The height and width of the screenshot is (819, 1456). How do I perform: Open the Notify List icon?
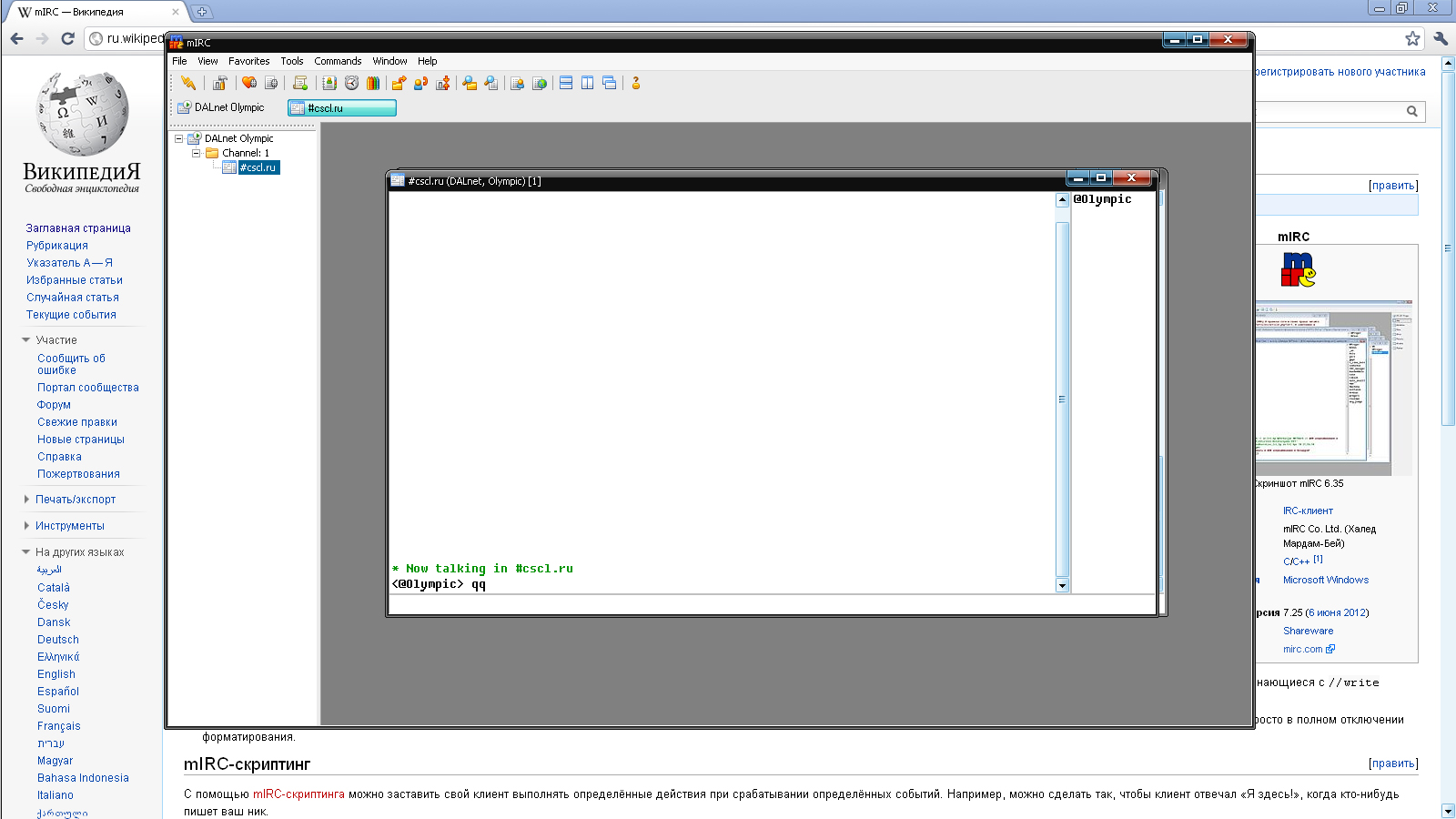(x=518, y=83)
